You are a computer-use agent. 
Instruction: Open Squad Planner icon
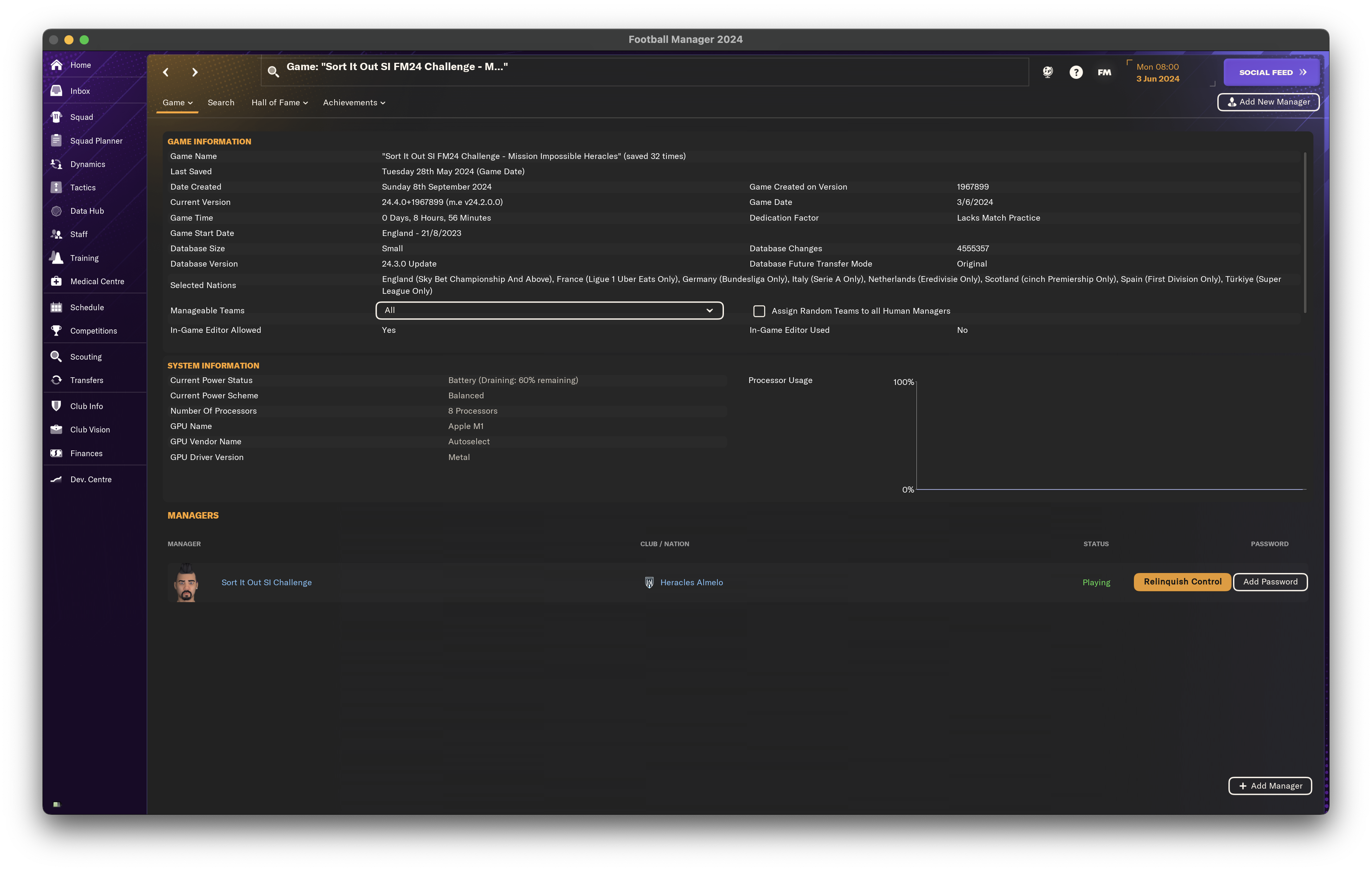click(x=56, y=140)
